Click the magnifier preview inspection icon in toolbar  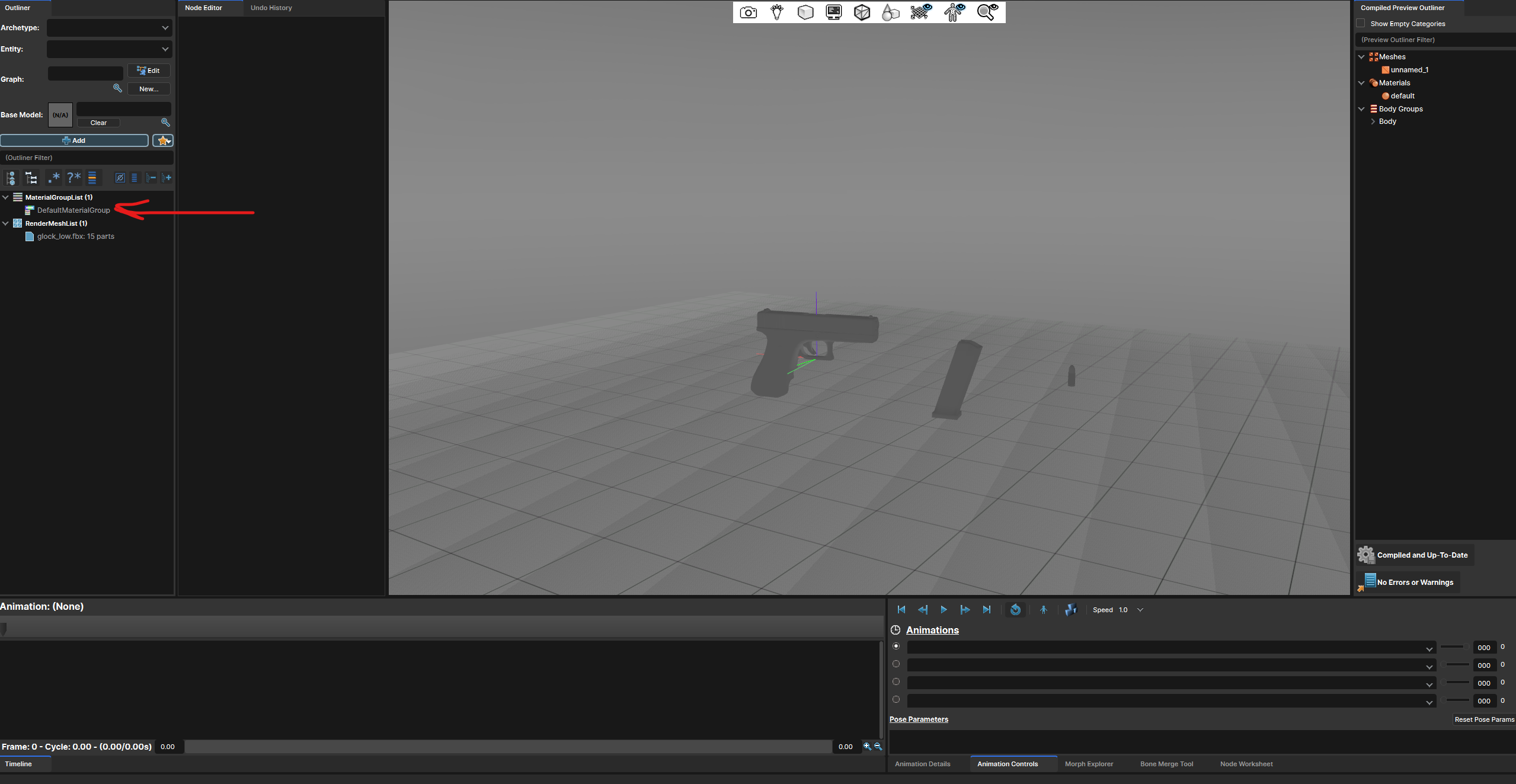(x=986, y=12)
